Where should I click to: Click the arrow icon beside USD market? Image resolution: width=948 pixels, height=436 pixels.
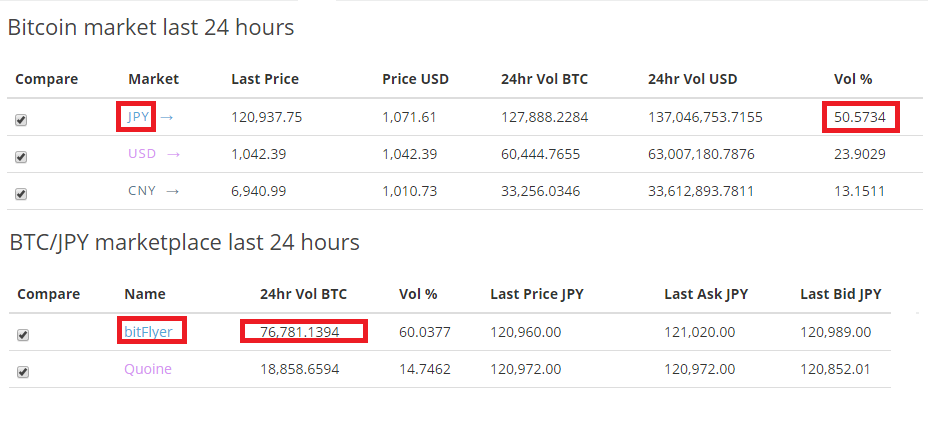[174, 154]
